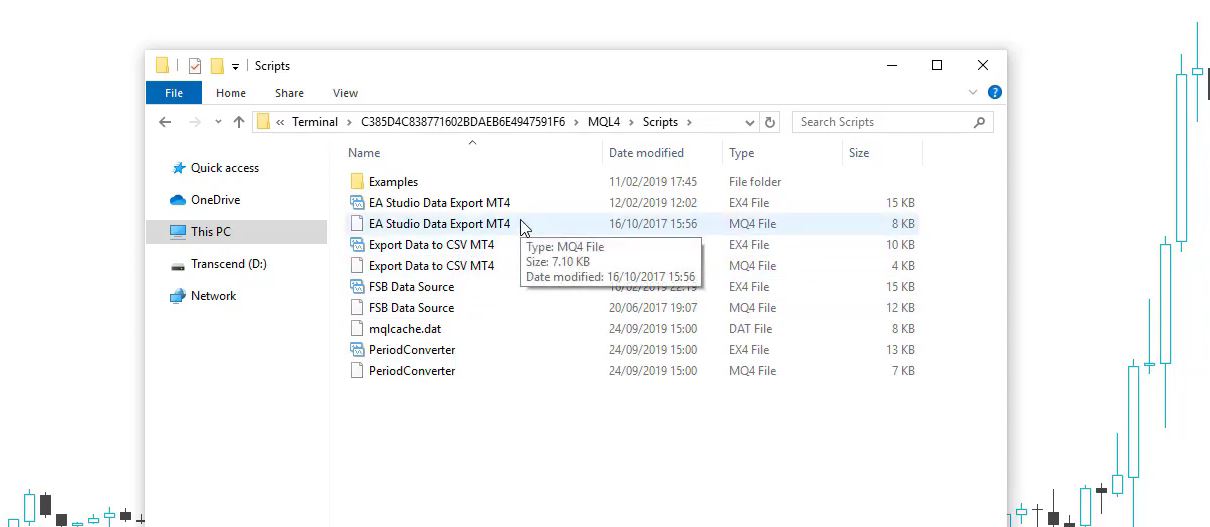Image resolution: width=1210 pixels, height=527 pixels.
Task: Click into the Search Scripts box
Action: point(880,122)
